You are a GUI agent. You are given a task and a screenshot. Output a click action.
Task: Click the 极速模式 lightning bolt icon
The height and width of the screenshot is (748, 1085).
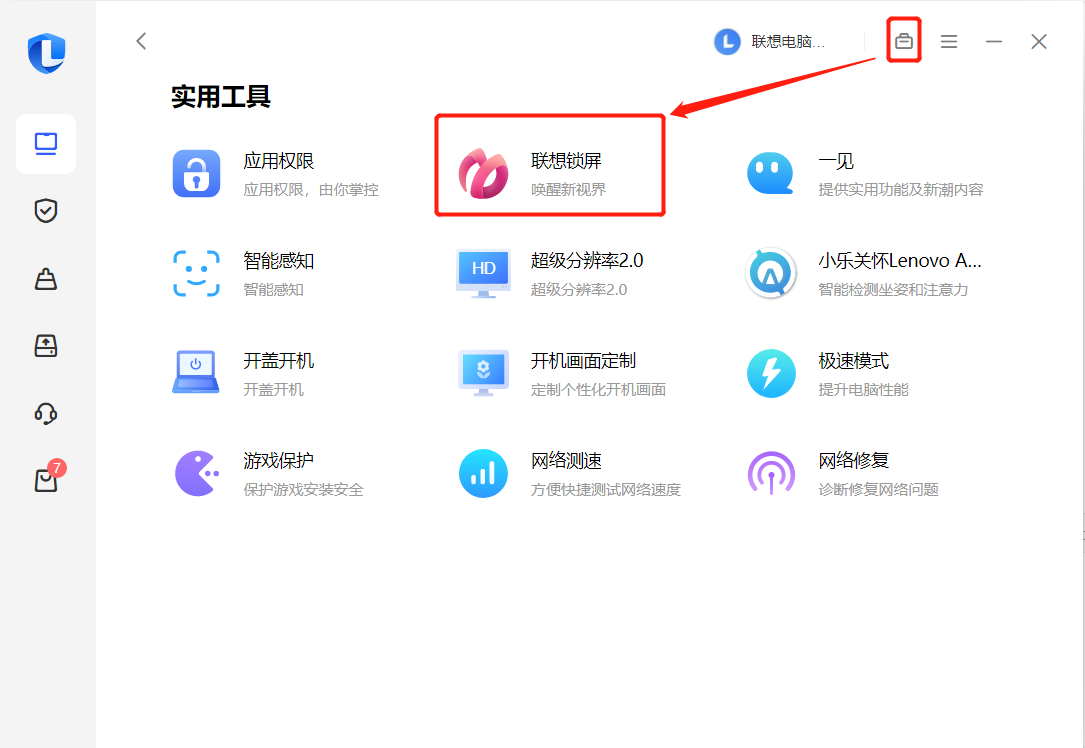click(771, 374)
